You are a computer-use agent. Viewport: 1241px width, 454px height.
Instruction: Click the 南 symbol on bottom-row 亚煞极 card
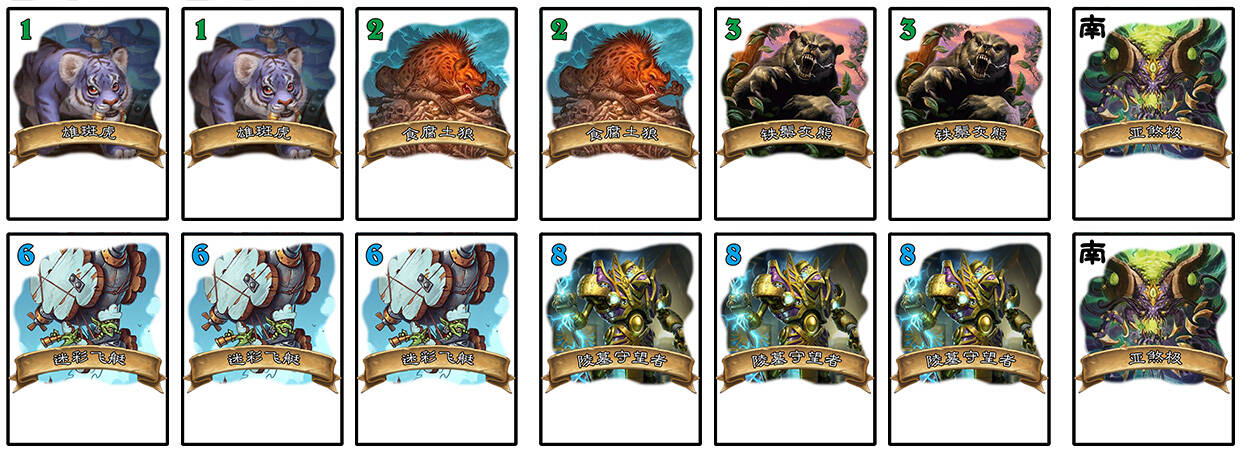[x=1092, y=253]
